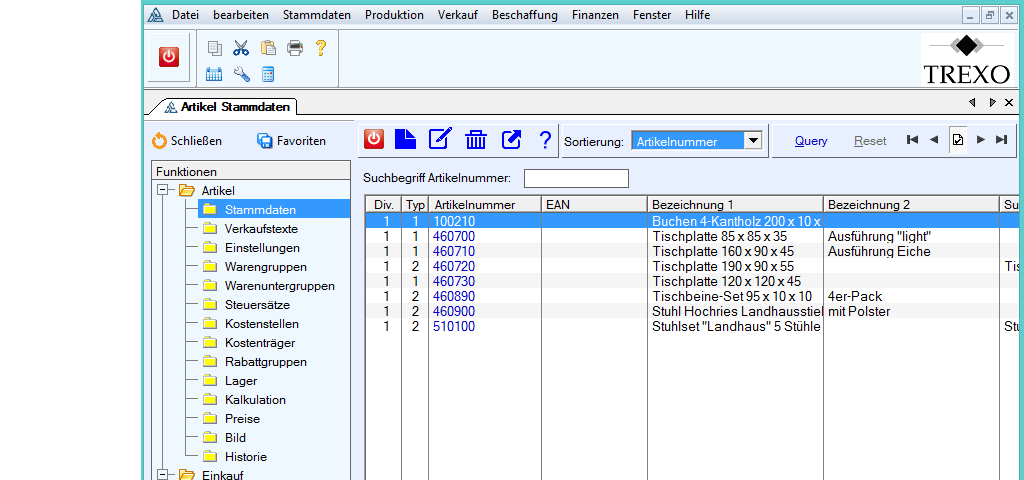Click the wrench settings icon
1024x480 pixels.
[x=241, y=74]
